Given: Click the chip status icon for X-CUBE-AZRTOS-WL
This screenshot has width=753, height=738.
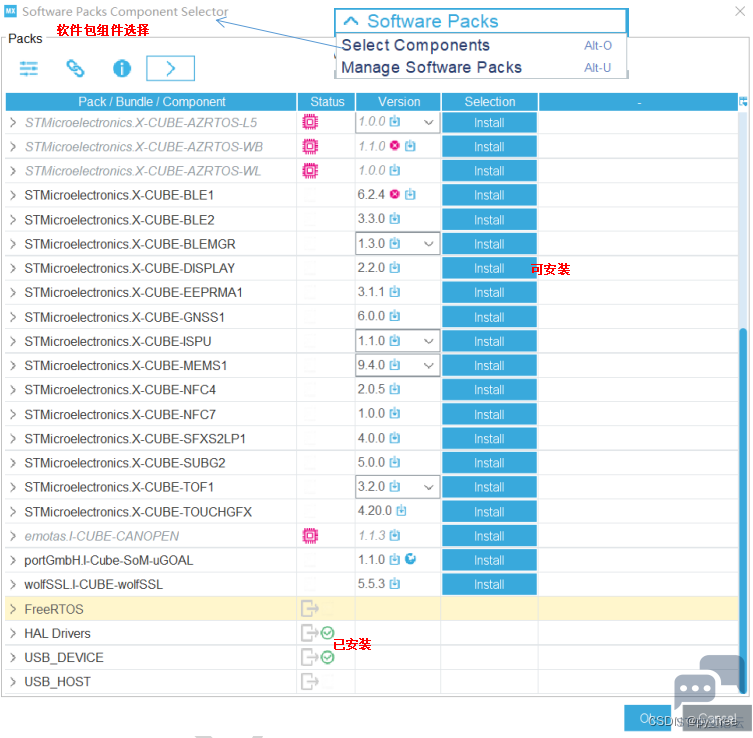Looking at the screenshot, I should pos(310,170).
